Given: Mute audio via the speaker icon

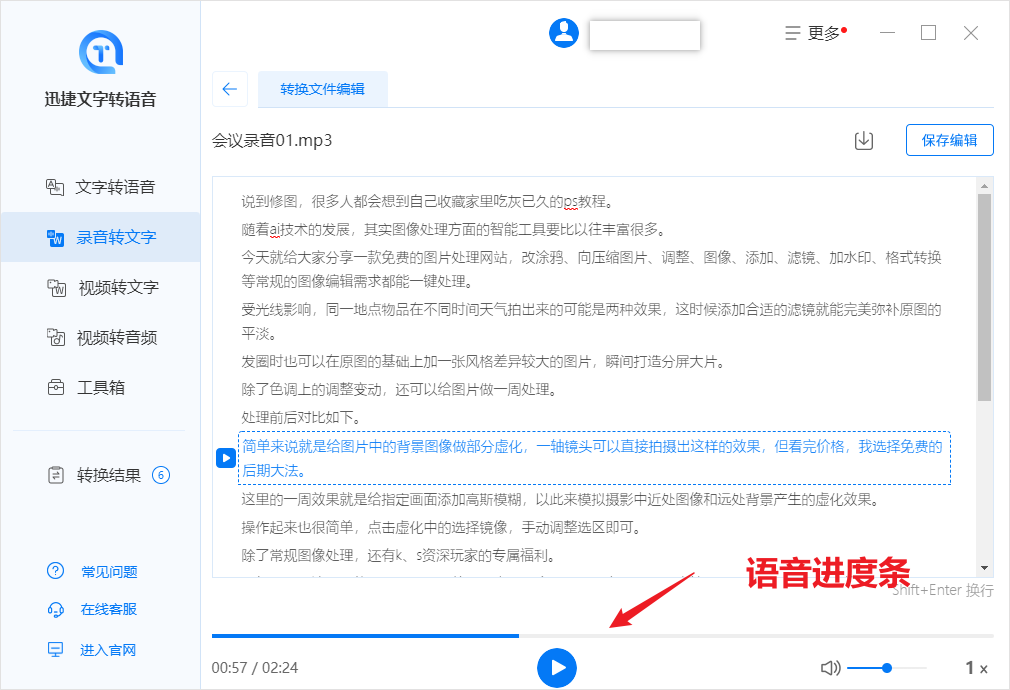Looking at the screenshot, I should tap(830, 667).
